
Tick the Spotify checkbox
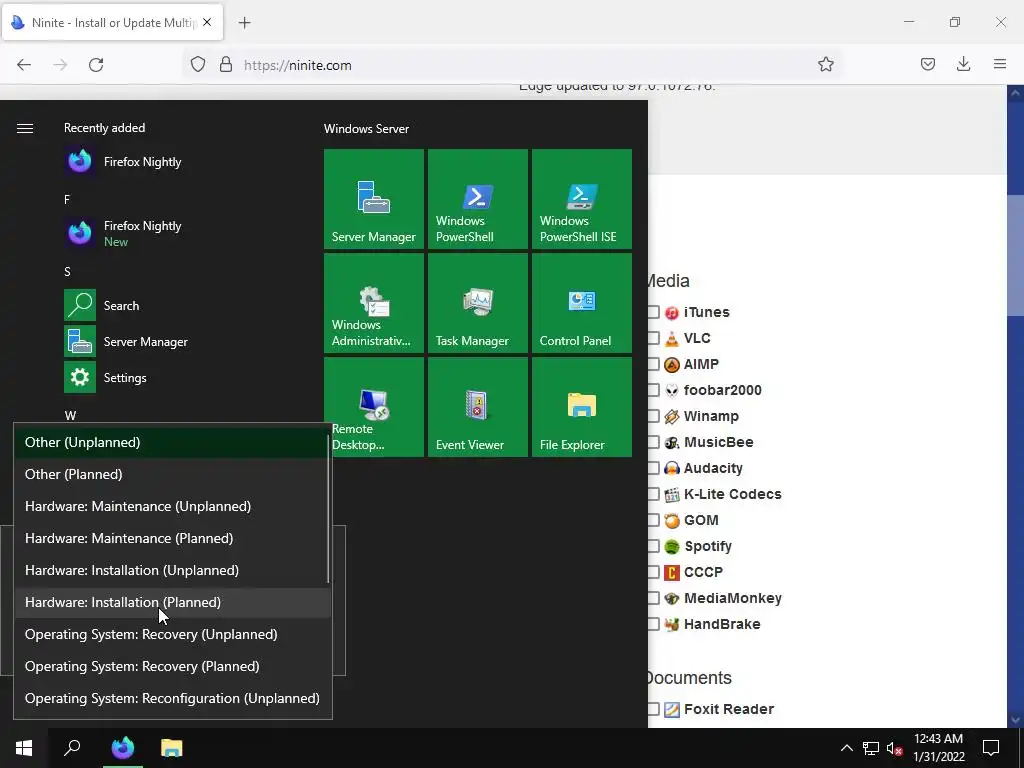652,546
